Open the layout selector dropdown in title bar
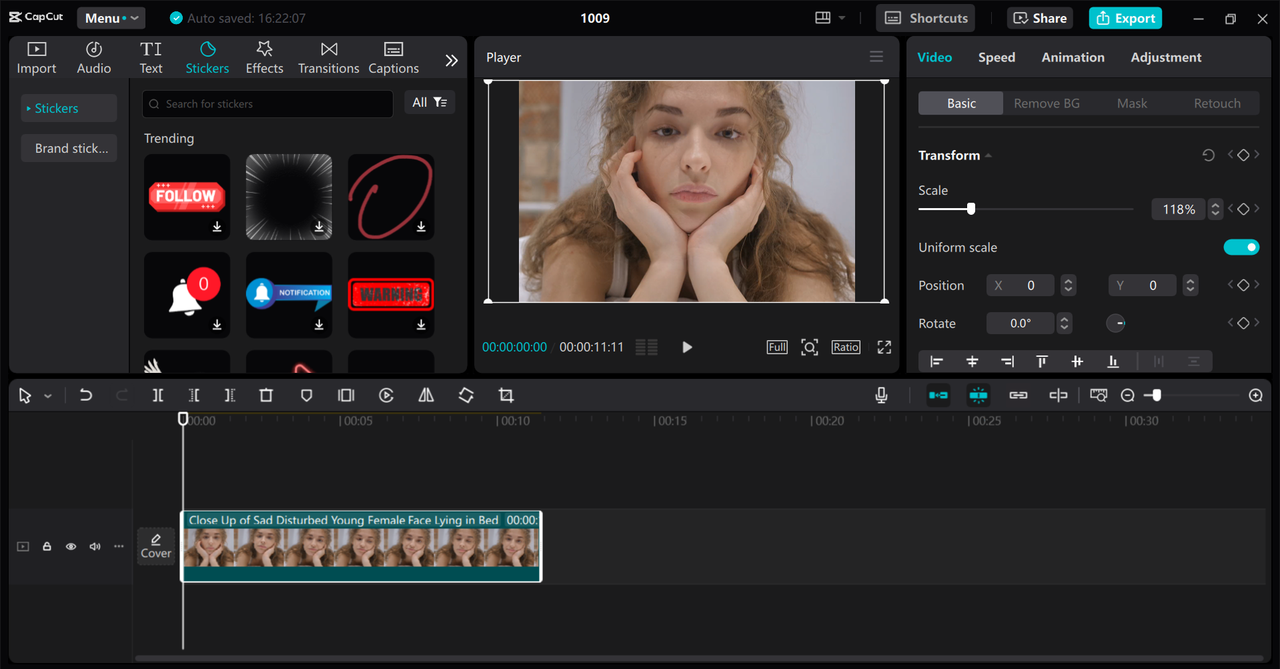Viewport: 1280px width, 669px height. [830, 18]
